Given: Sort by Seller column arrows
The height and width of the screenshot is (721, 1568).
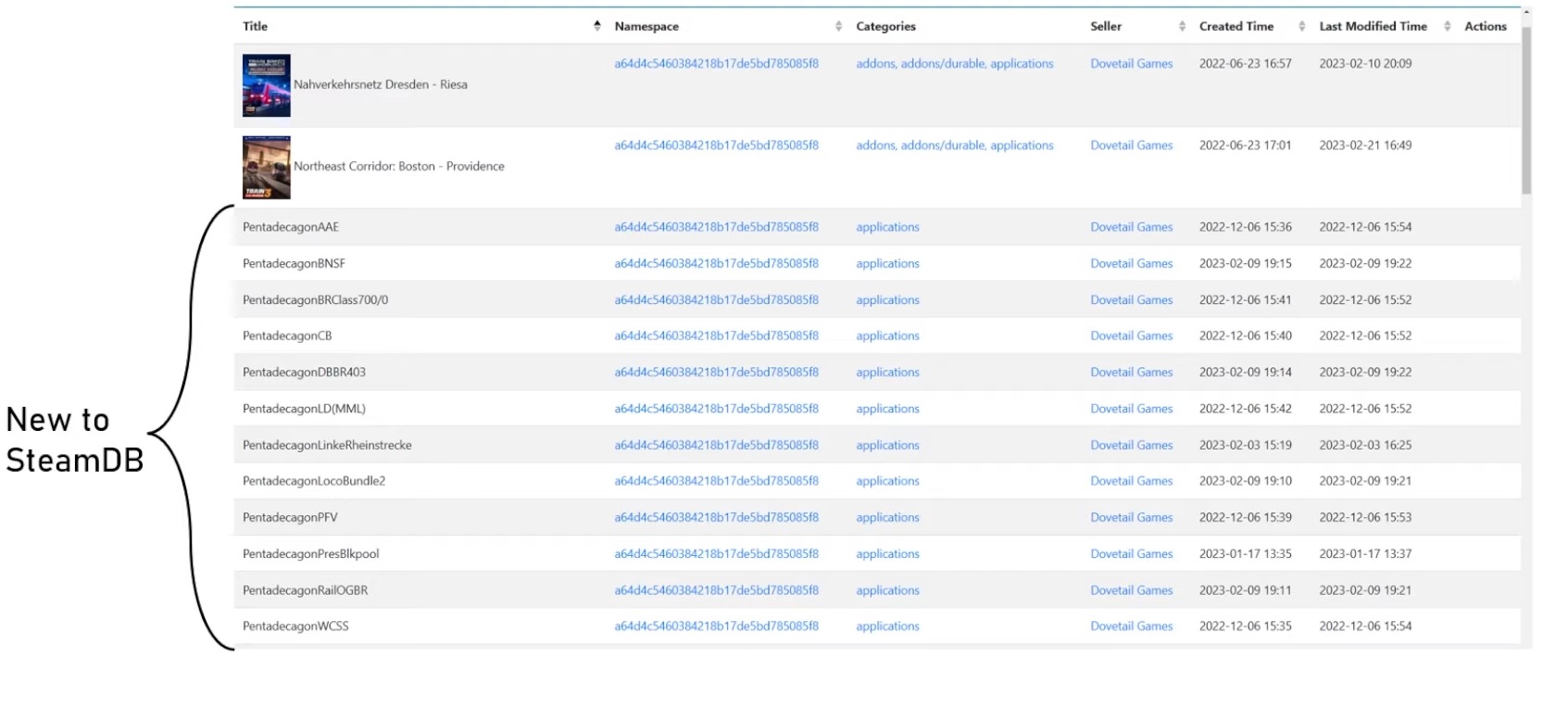Looking at the screenshot, I should click(x=1182, y=26).
